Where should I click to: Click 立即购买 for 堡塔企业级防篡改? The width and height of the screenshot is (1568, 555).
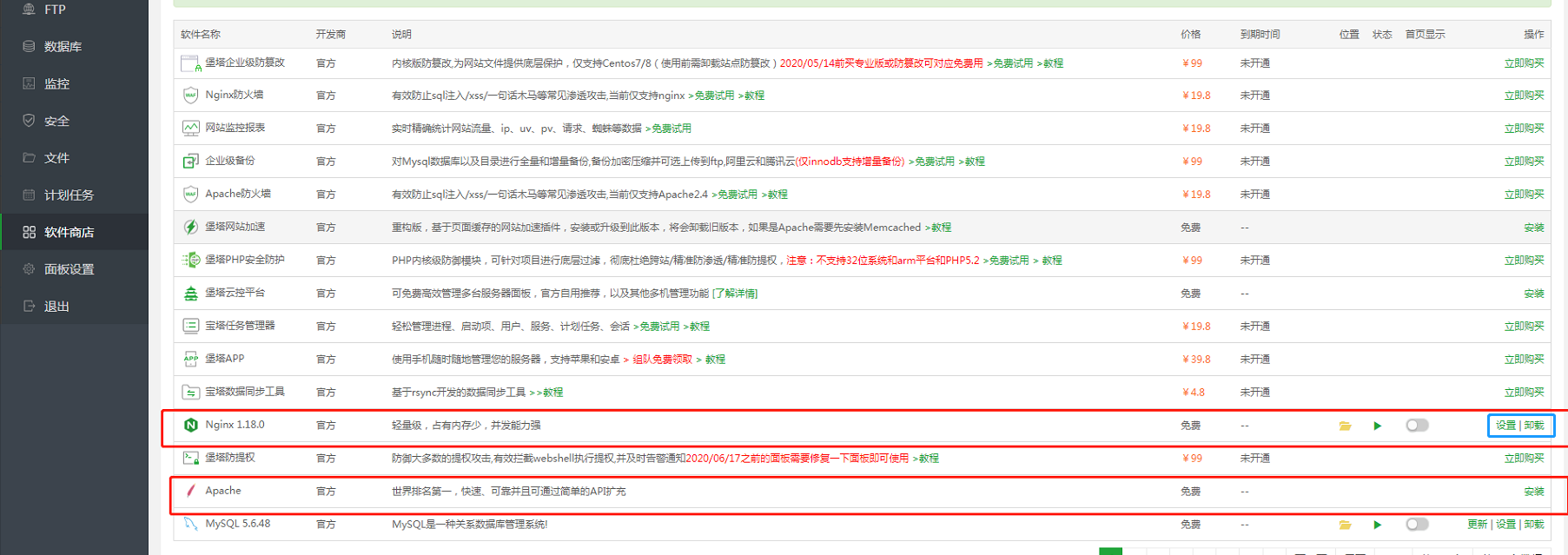(x=1524, y=63)
